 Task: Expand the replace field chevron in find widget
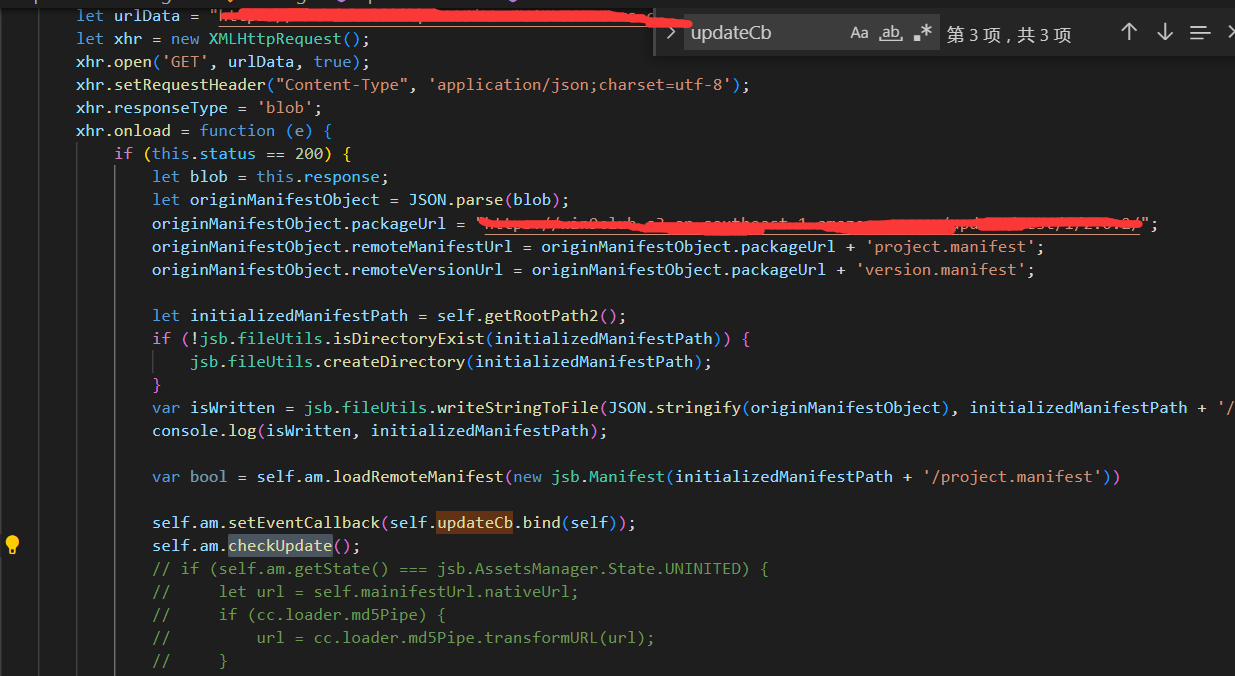(x=670, y=33)
